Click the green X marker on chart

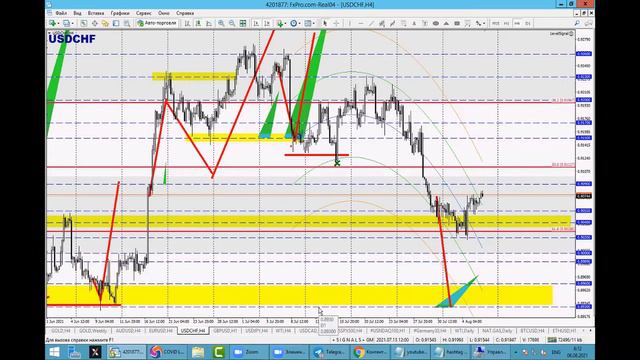[x=337, y=163]
